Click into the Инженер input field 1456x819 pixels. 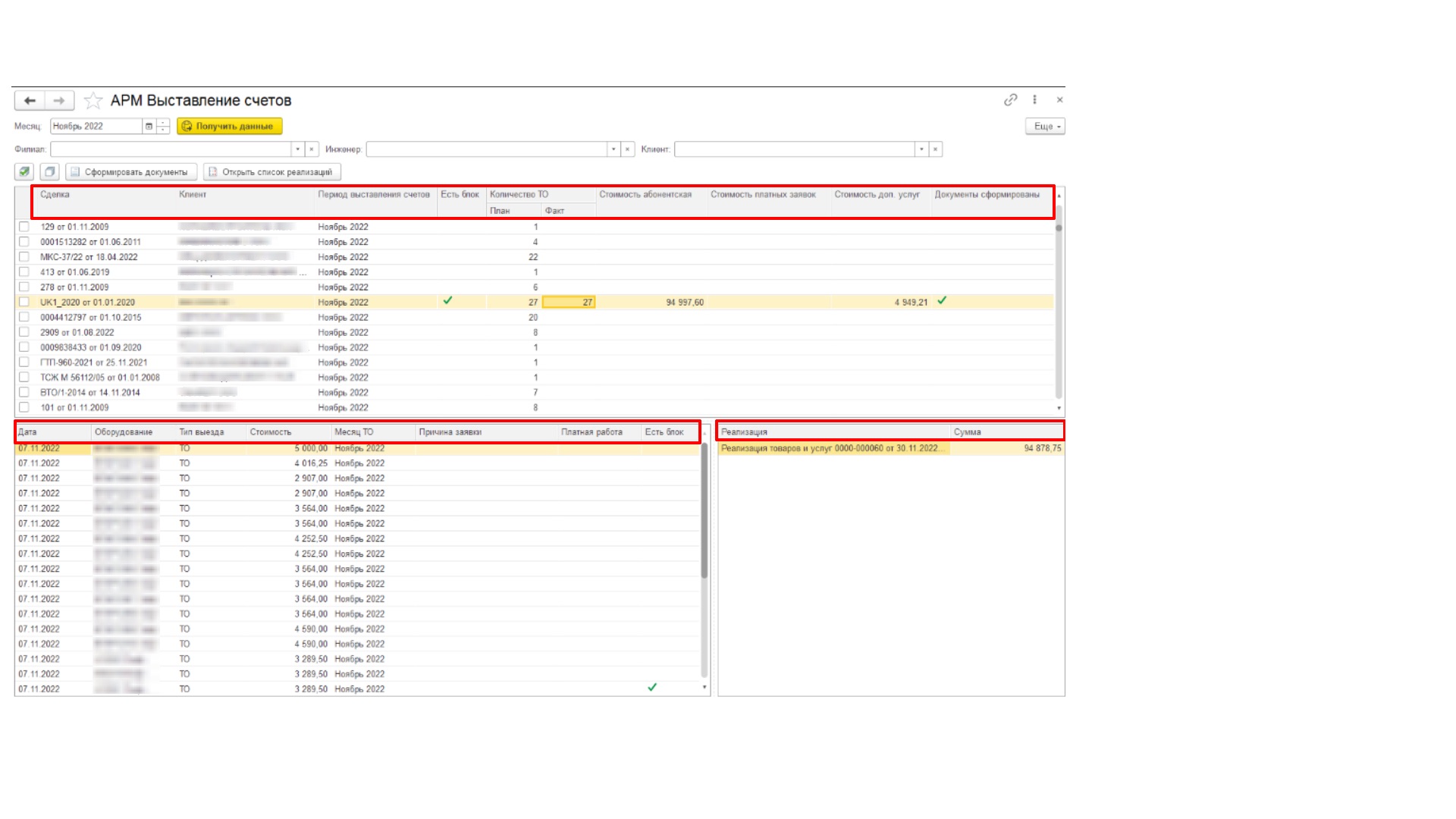pyautogui.click(x=486, y=149)
